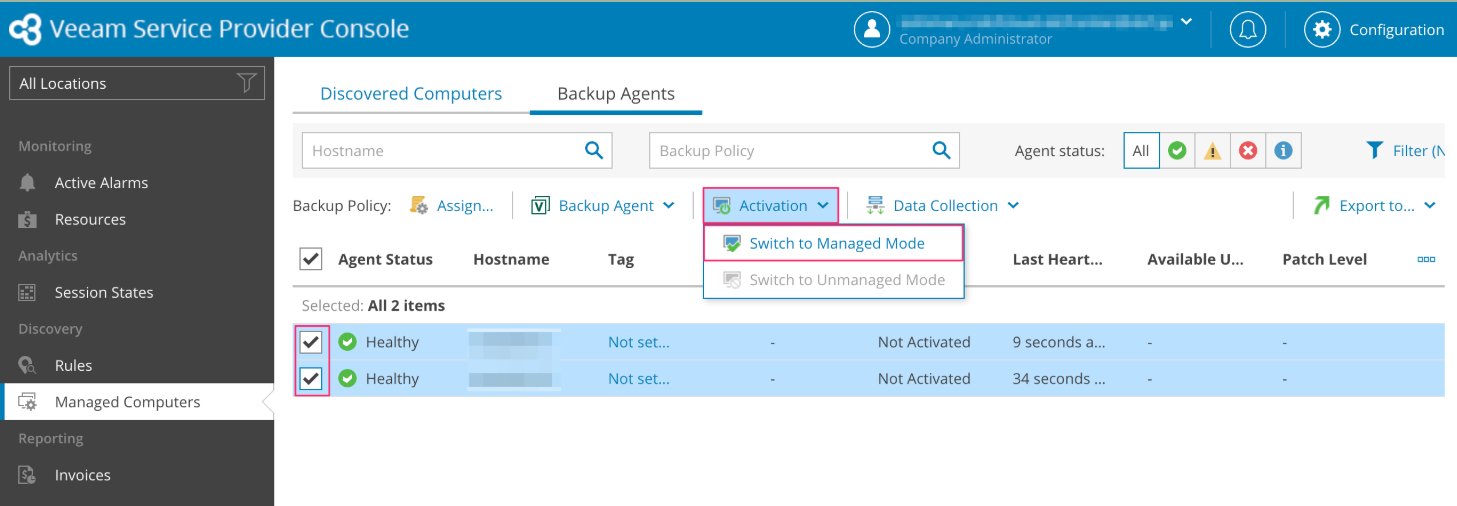This screenshot has width=1457, height=506.
Task: Click the Filter funnel icon
Action: click(x=1374, y=150)
